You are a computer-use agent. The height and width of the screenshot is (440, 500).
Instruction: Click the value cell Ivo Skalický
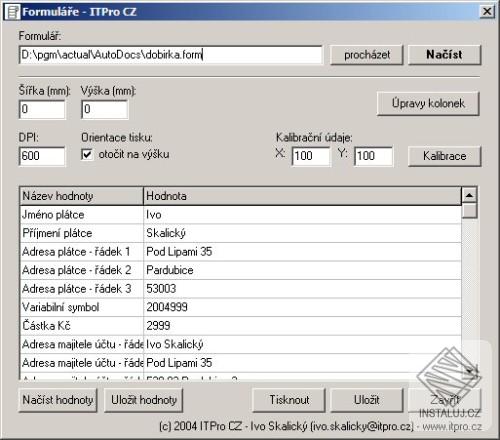302,345
